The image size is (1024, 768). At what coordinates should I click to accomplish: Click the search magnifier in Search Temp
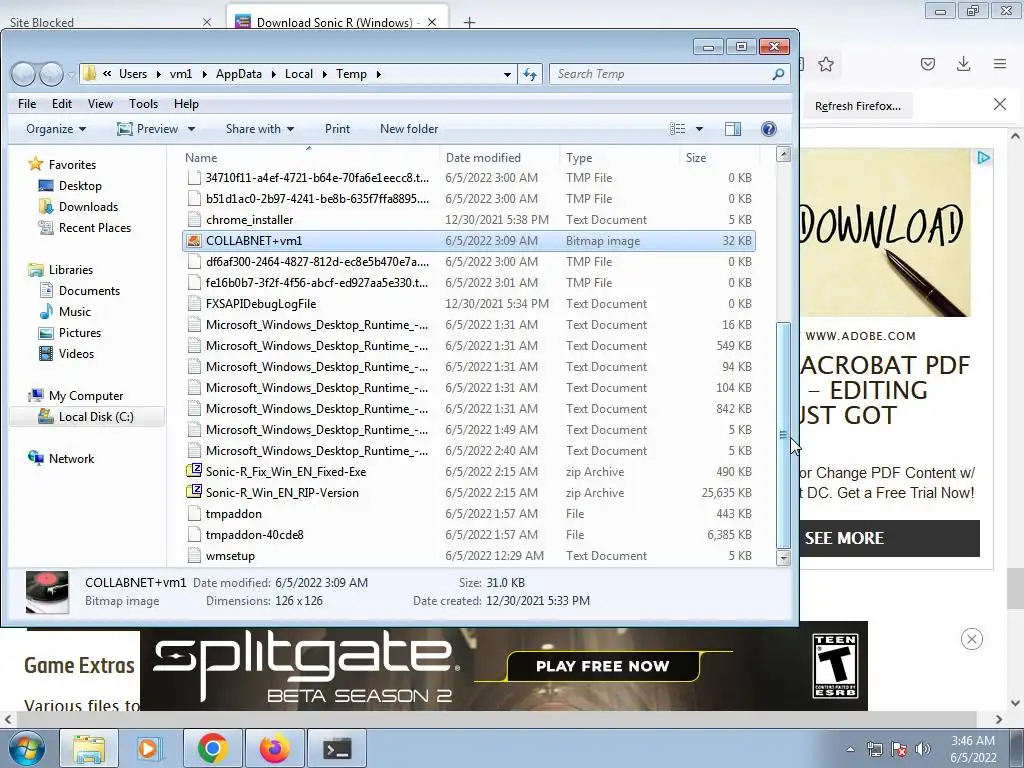click(x=778, y=74)
